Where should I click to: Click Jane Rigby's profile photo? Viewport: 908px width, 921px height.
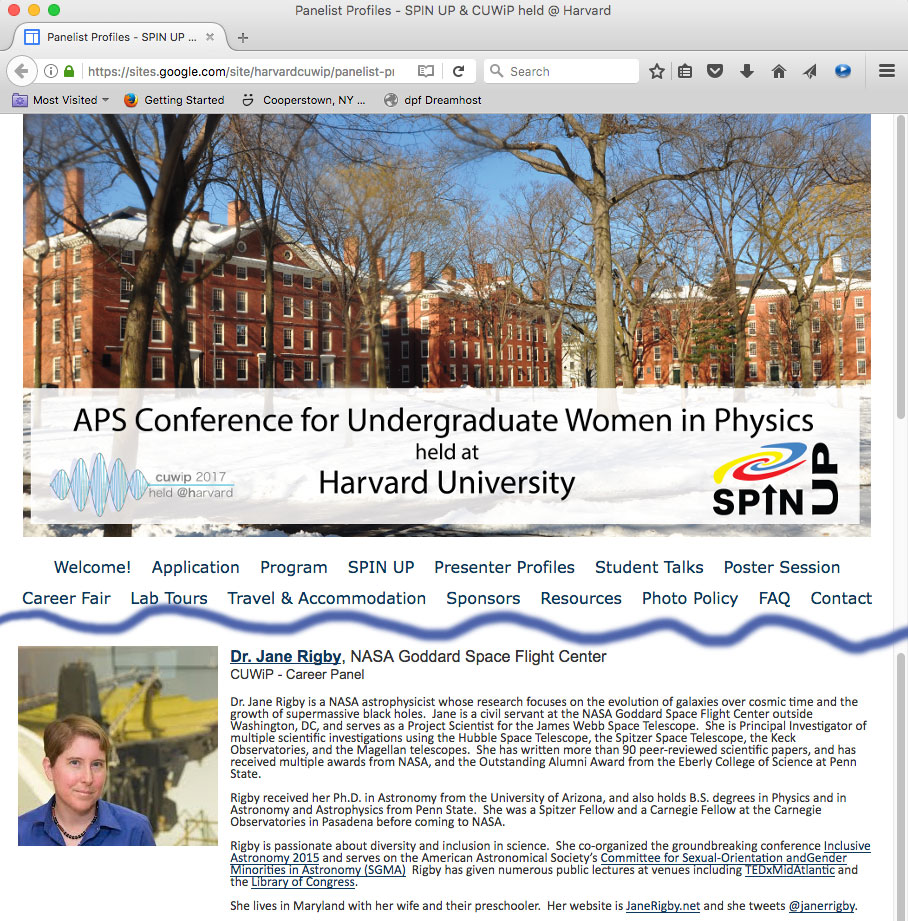pos(117,746)
